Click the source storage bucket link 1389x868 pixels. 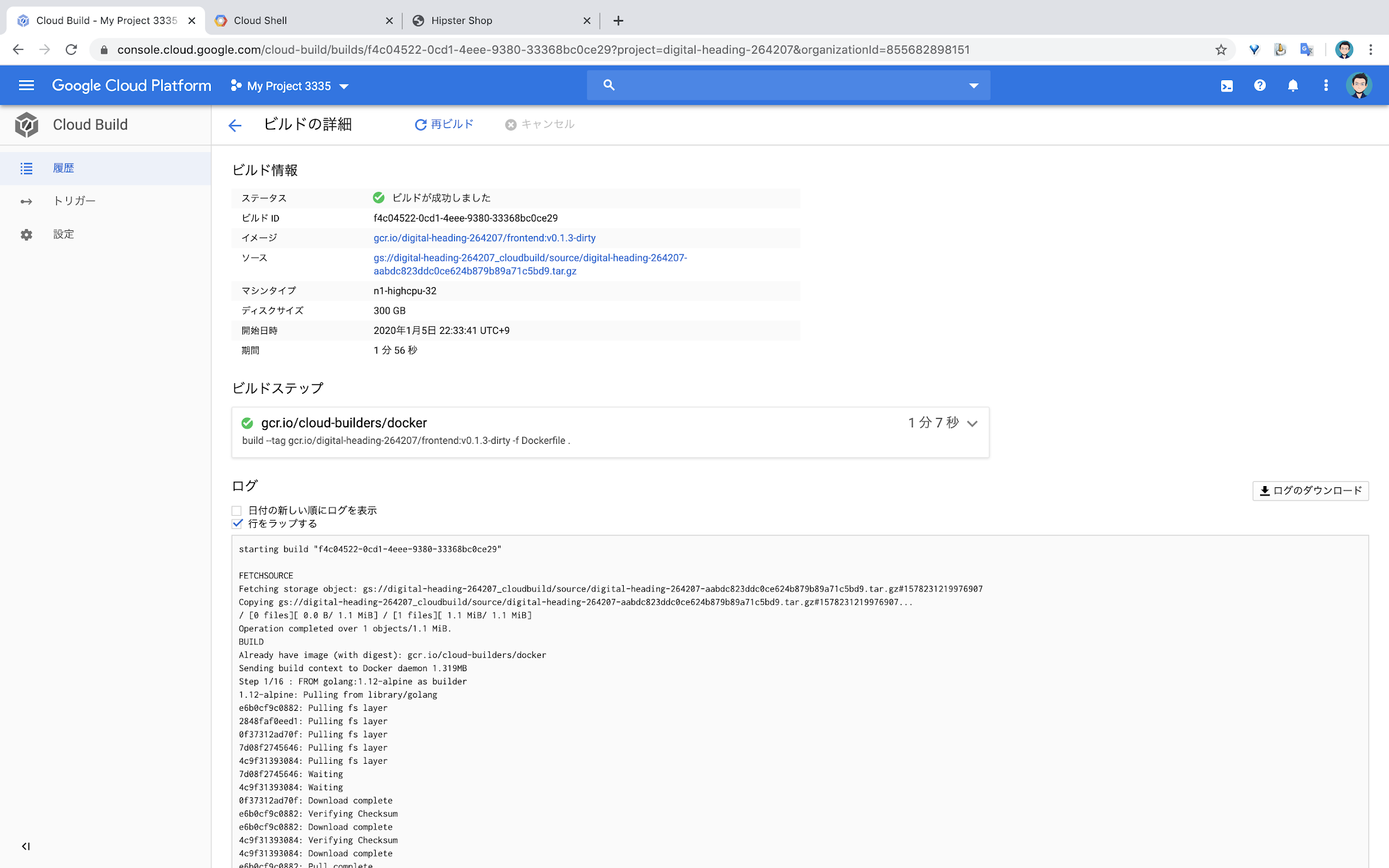coord(529,264)
